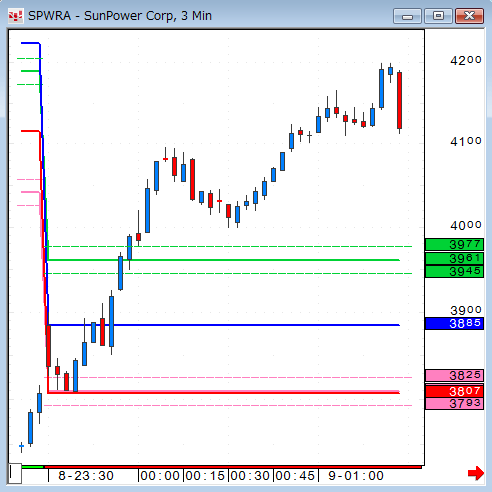Click the red scroll-right arrow

click(476, 473)
